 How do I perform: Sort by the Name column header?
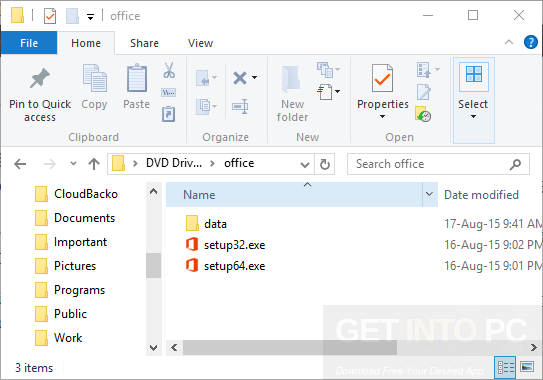(x=294, y=194)
